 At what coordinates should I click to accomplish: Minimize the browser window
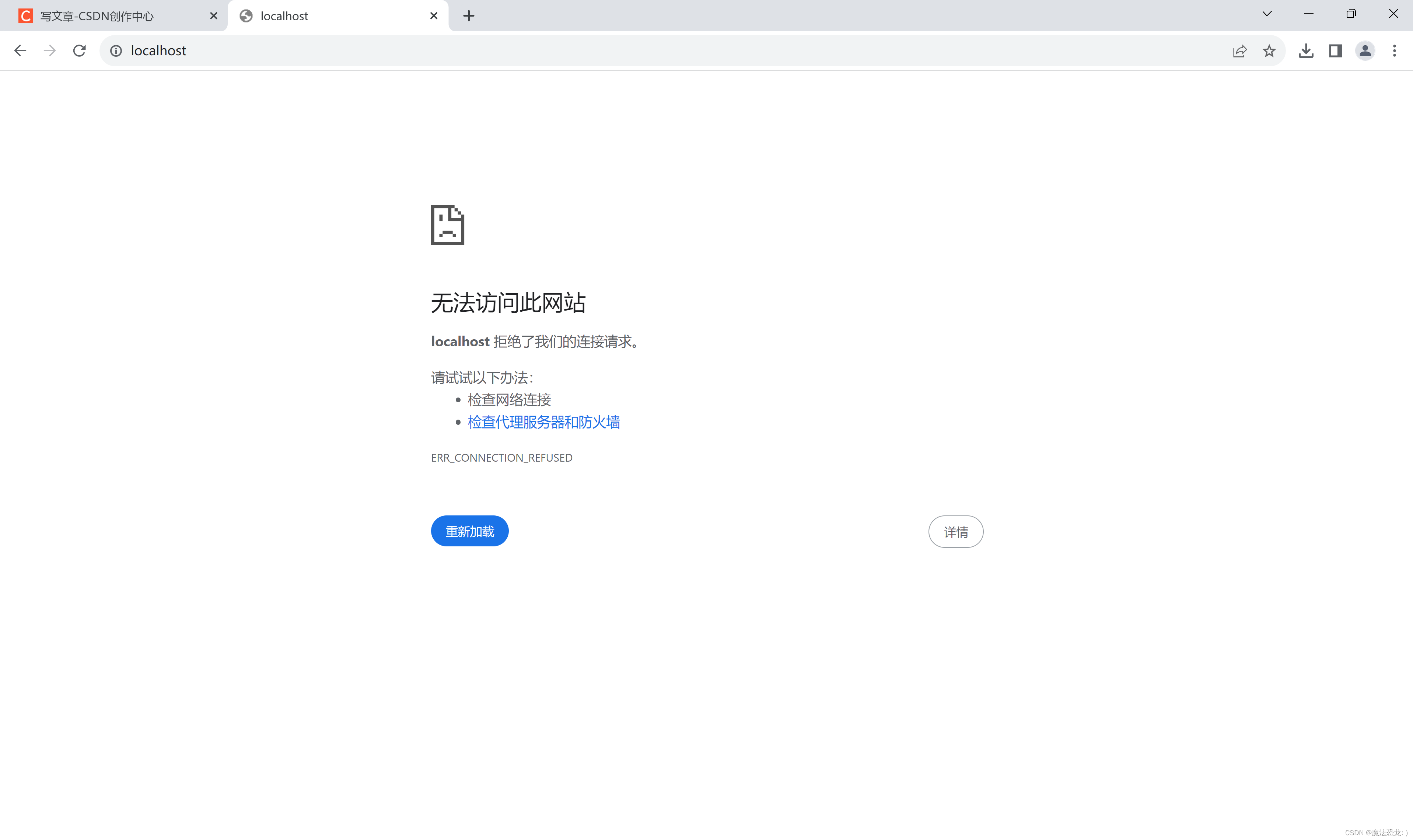click(1309, 14)
